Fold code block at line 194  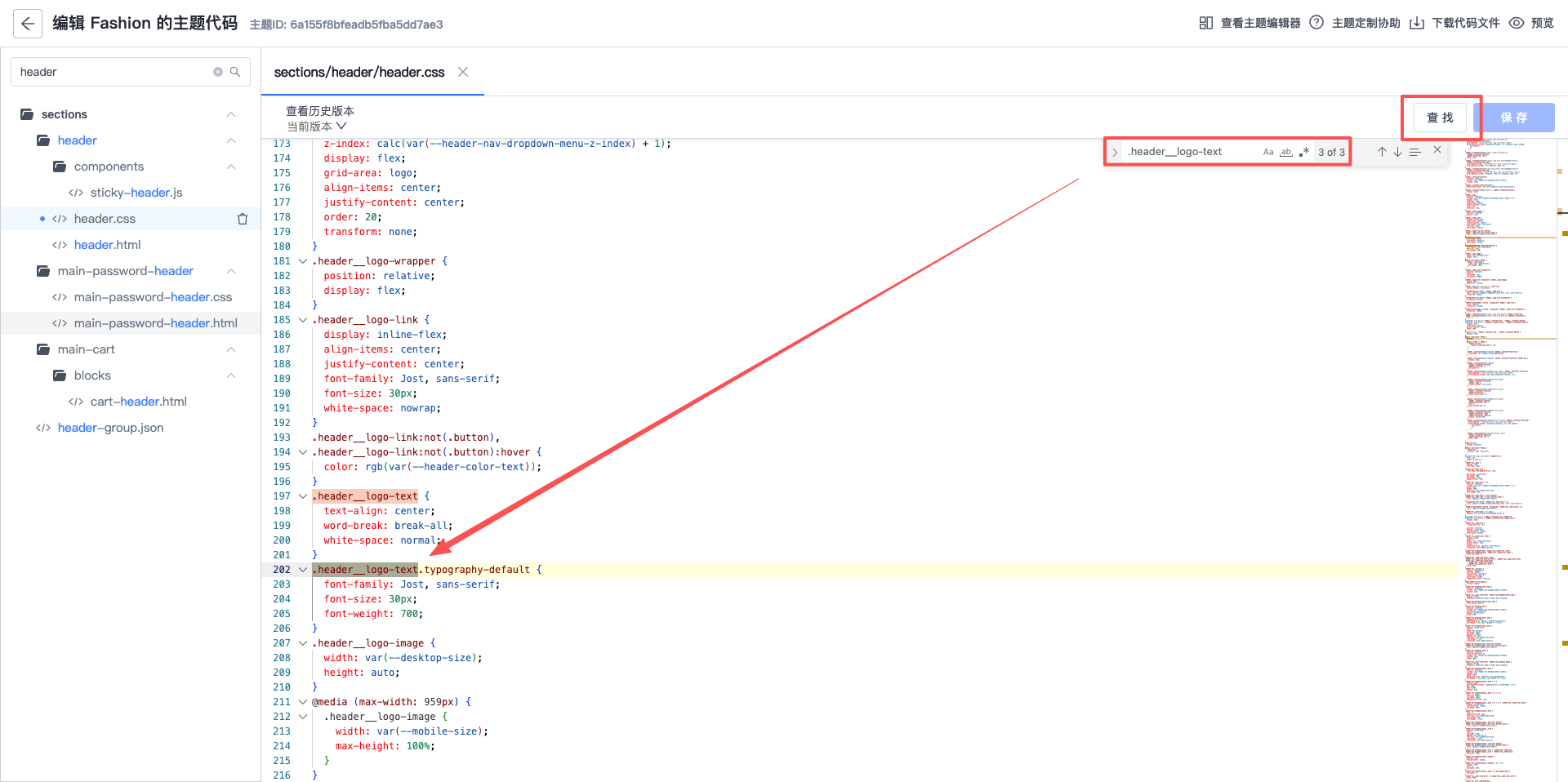303,452
